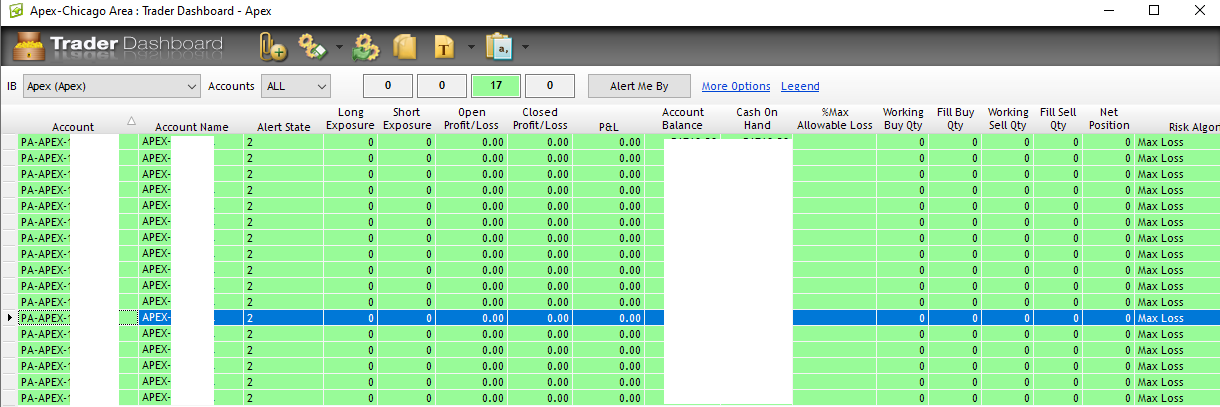Click the Long Exposure column header
The height and width of the screenshot is (407, 1220).
coord(350,119)
